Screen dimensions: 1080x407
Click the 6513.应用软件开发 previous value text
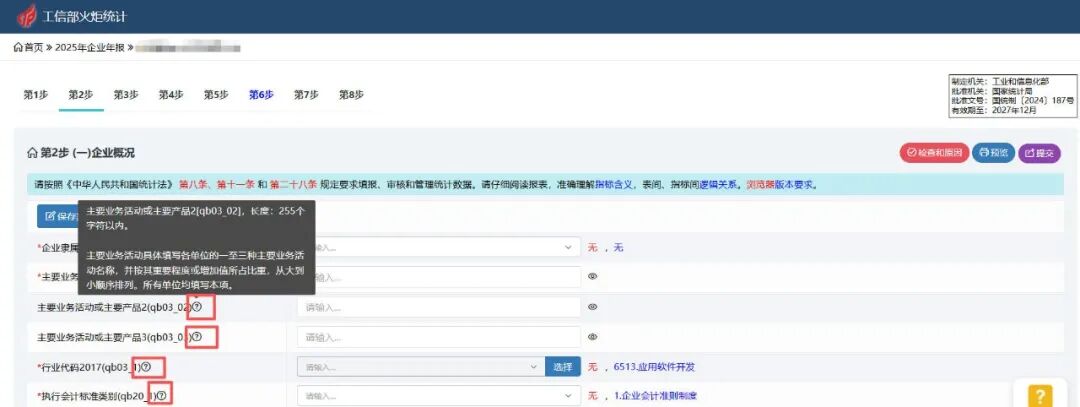tap(654, 367)
